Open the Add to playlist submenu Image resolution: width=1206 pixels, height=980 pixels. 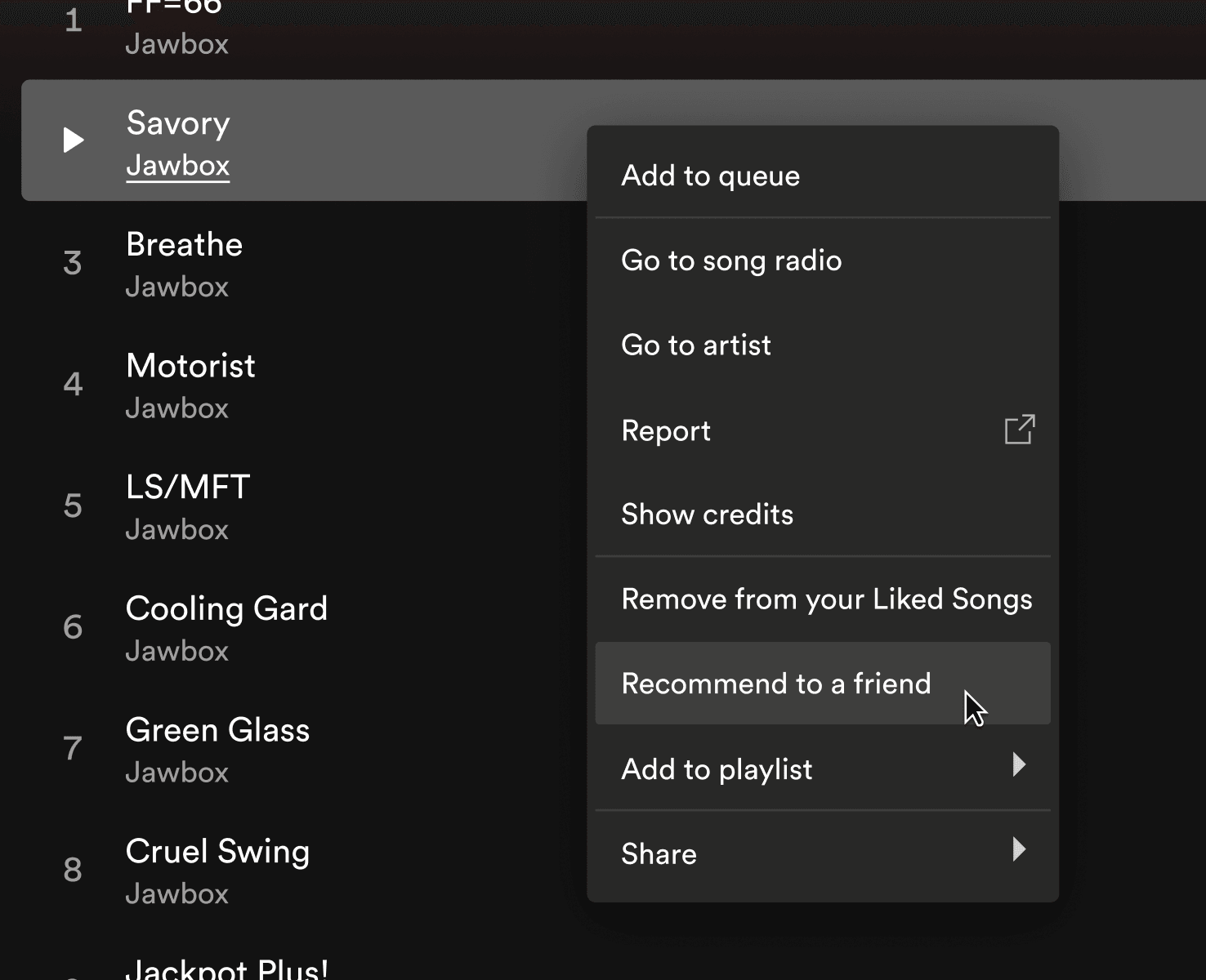click(717, 768)
